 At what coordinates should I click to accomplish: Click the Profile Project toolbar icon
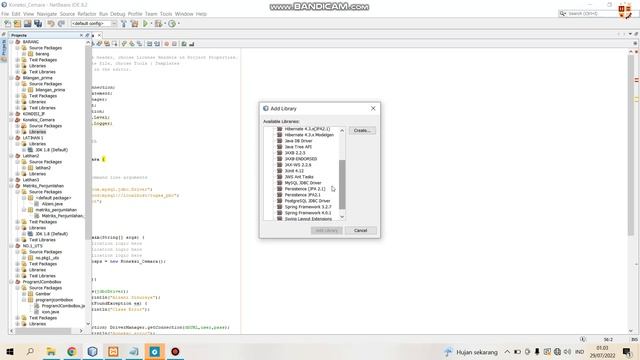[x=172, y=24]
